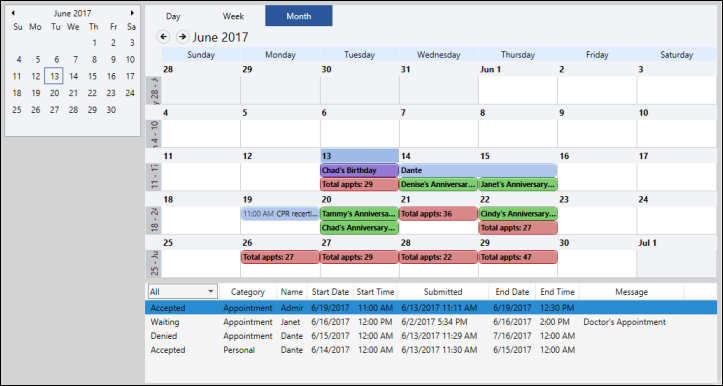723x386 pixels.
Task: Click the Wednesday column header
Action: [439, 54]
